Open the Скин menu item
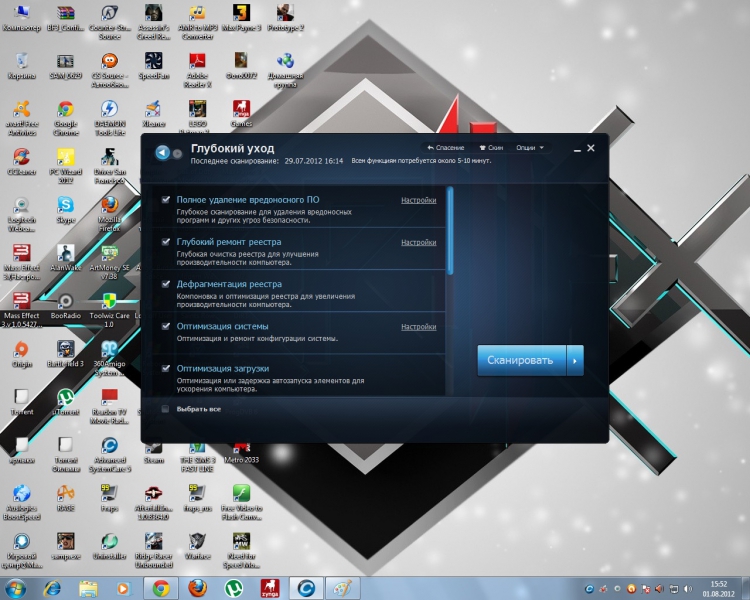This screenshot has height=600, width=750. 489,148
